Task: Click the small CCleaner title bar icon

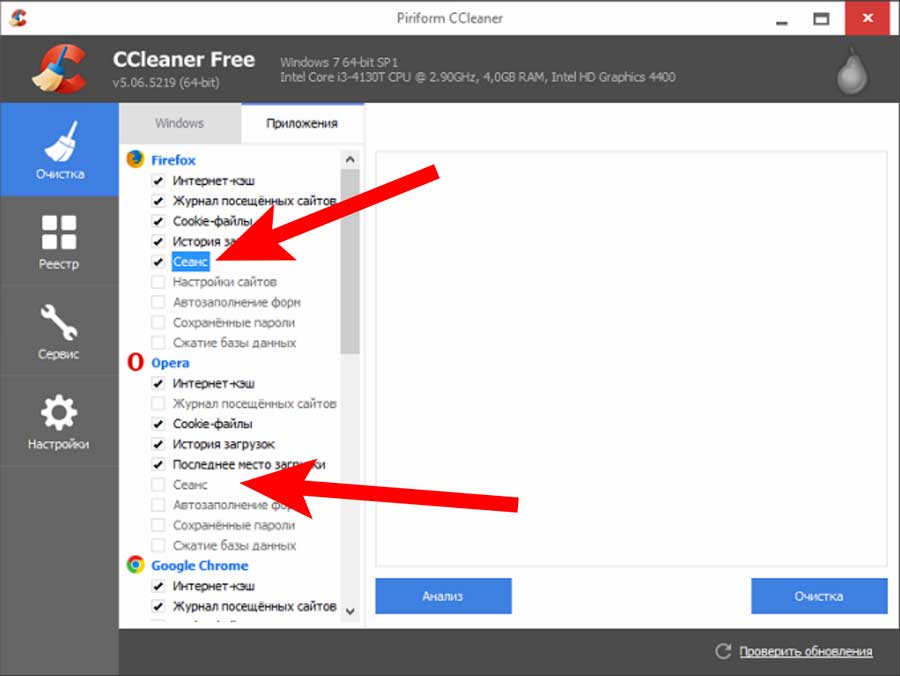Action: coord(18,18)
